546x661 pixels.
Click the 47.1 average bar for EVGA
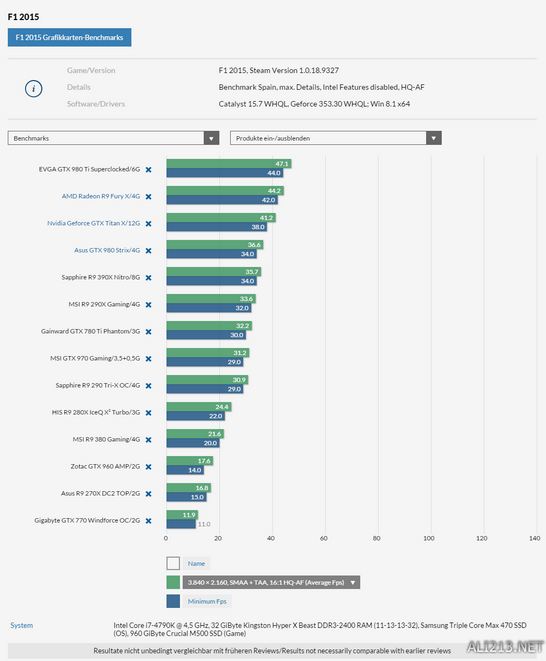[229, 164]
